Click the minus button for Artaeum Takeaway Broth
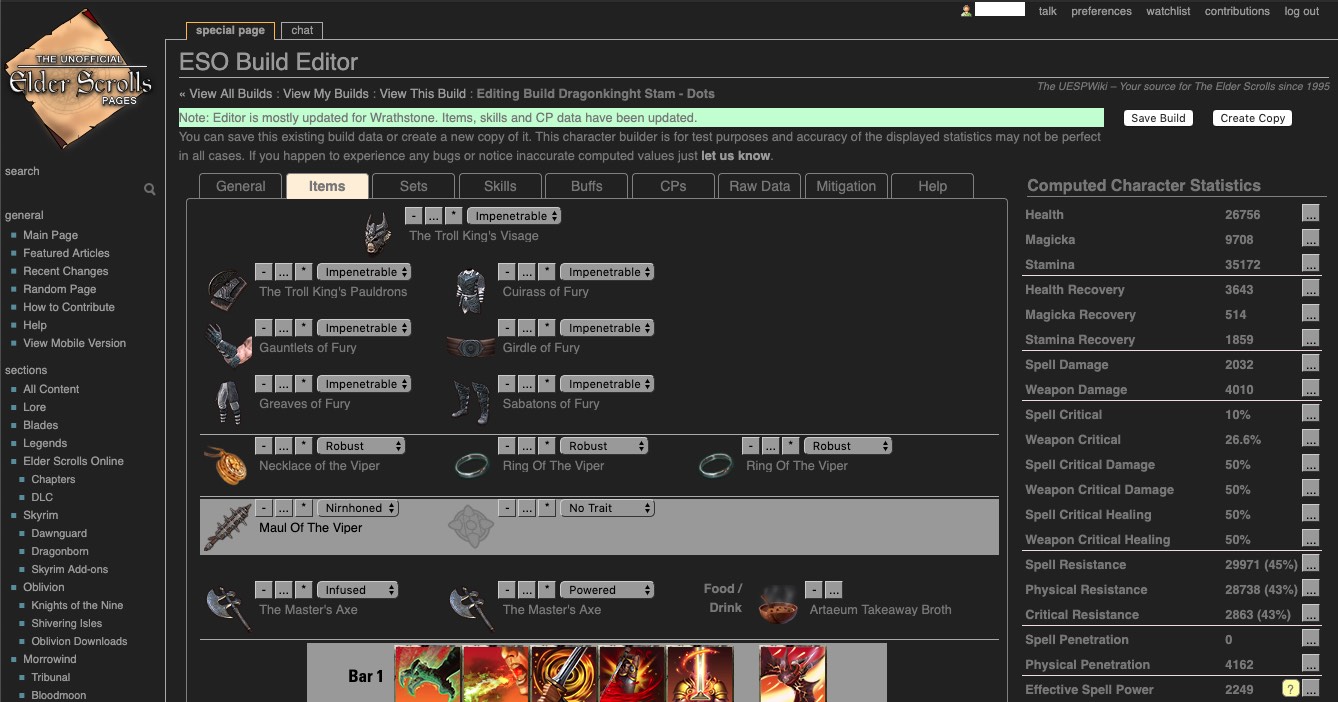This screenshot has height=702, width=1338. click(813, 590)
